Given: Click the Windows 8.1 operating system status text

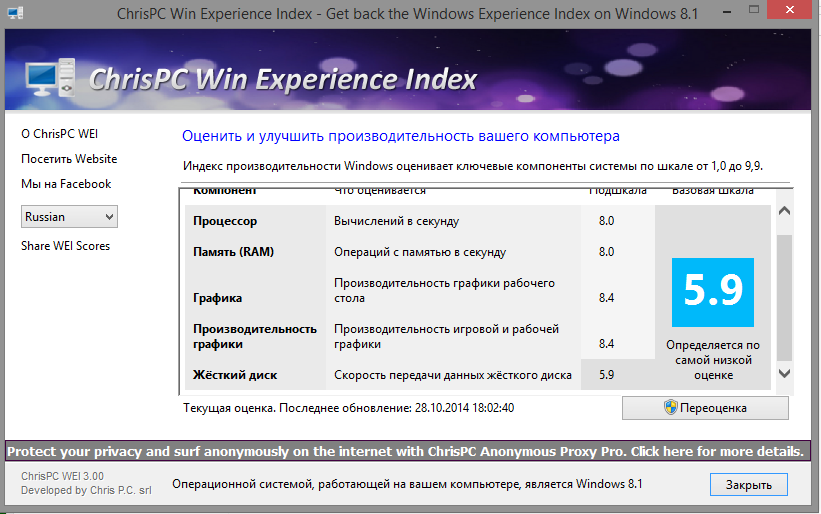Looking at the screenshot, I should coord(407,484).
